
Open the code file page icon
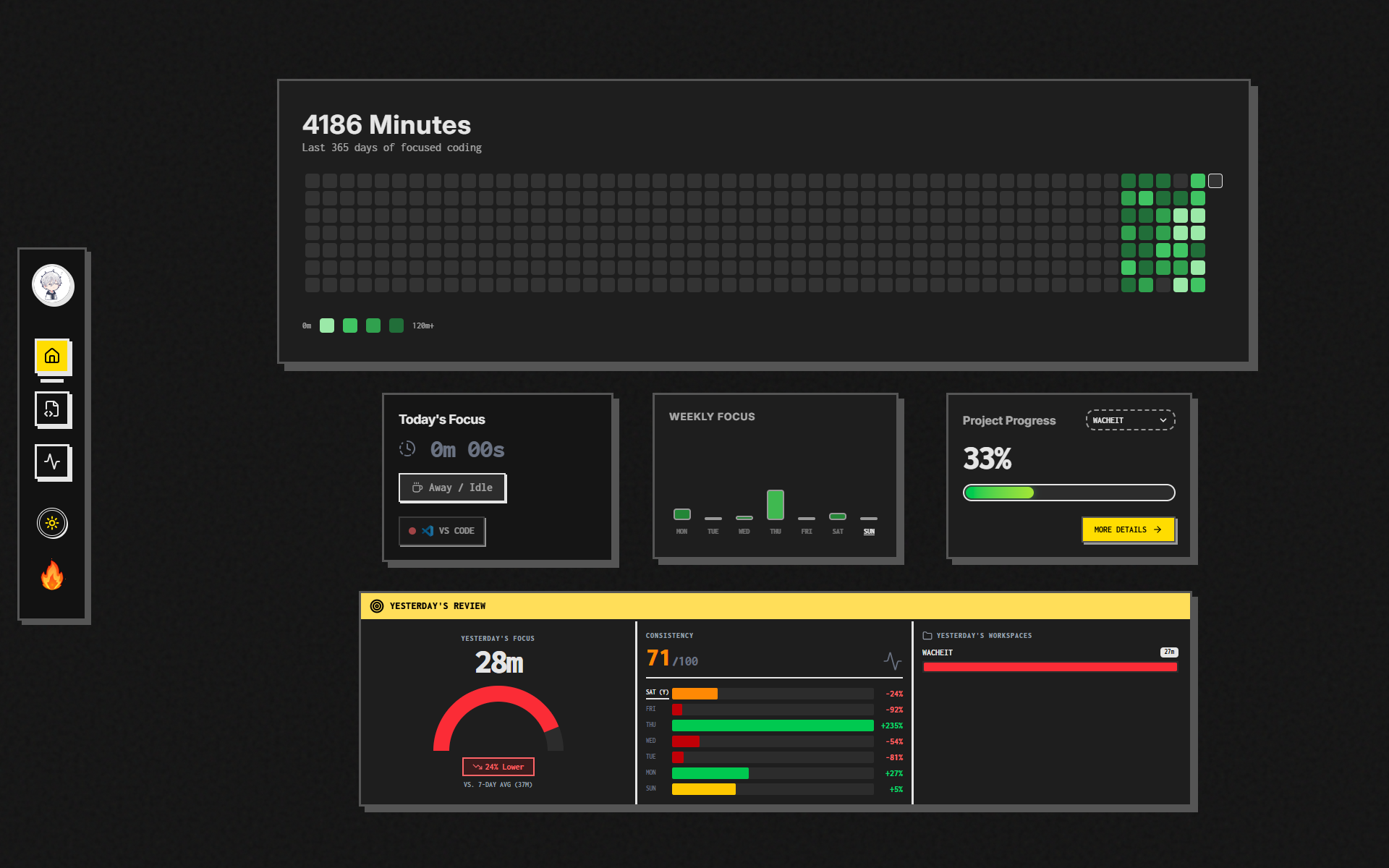[x=52, y=409]
